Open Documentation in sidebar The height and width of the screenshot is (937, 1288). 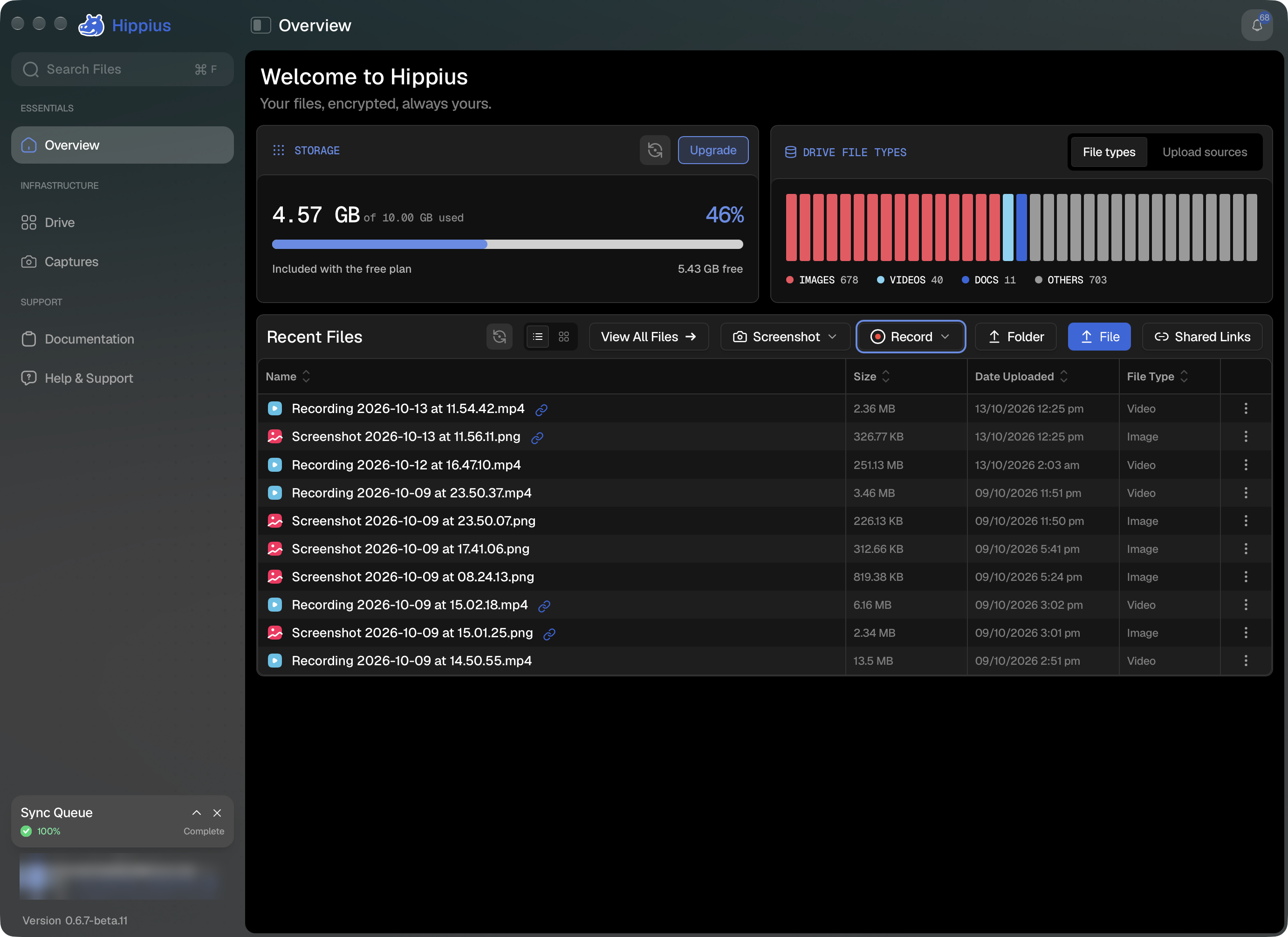122,339
